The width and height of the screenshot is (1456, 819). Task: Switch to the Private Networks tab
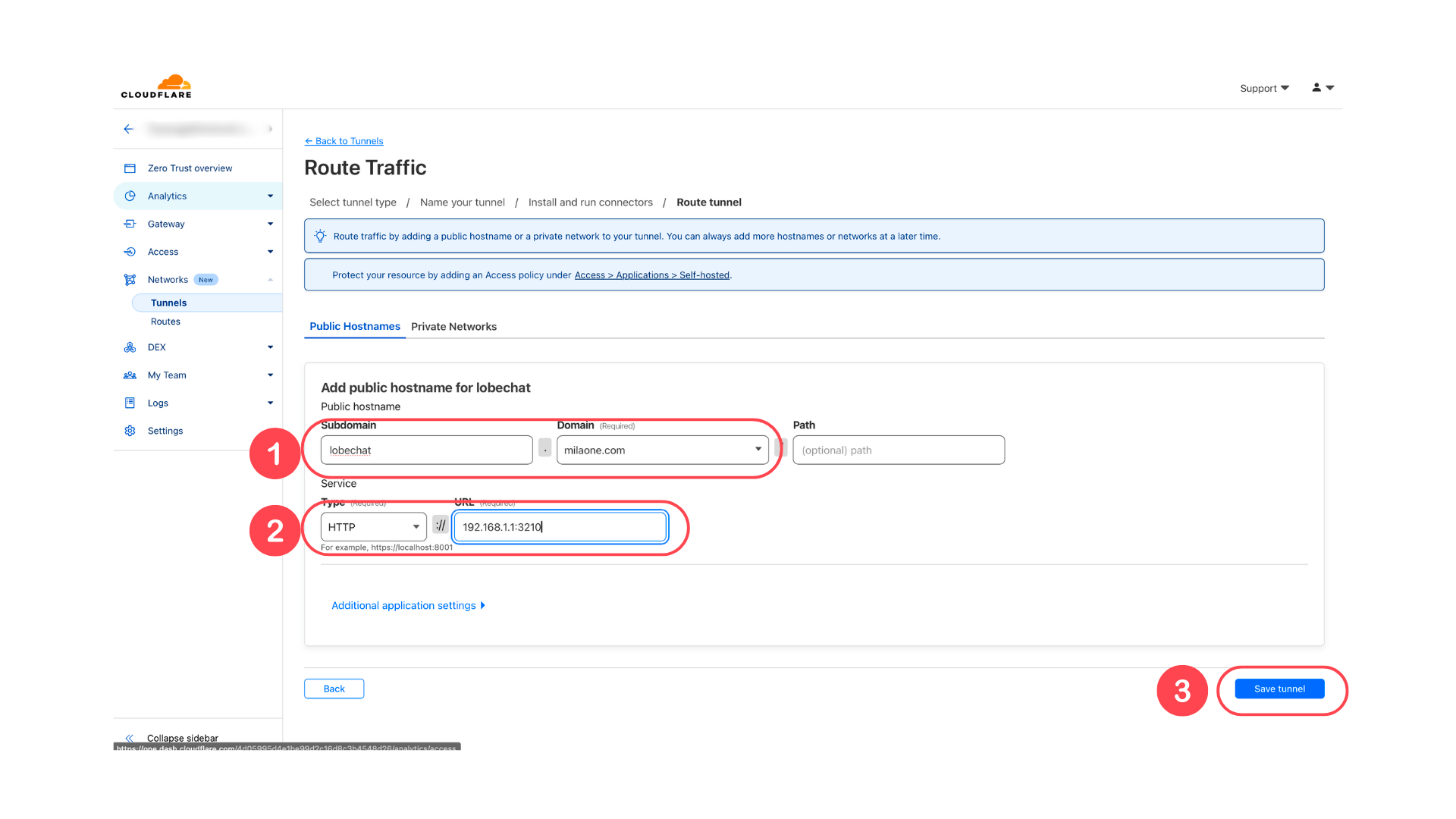[x=453, y=327]
